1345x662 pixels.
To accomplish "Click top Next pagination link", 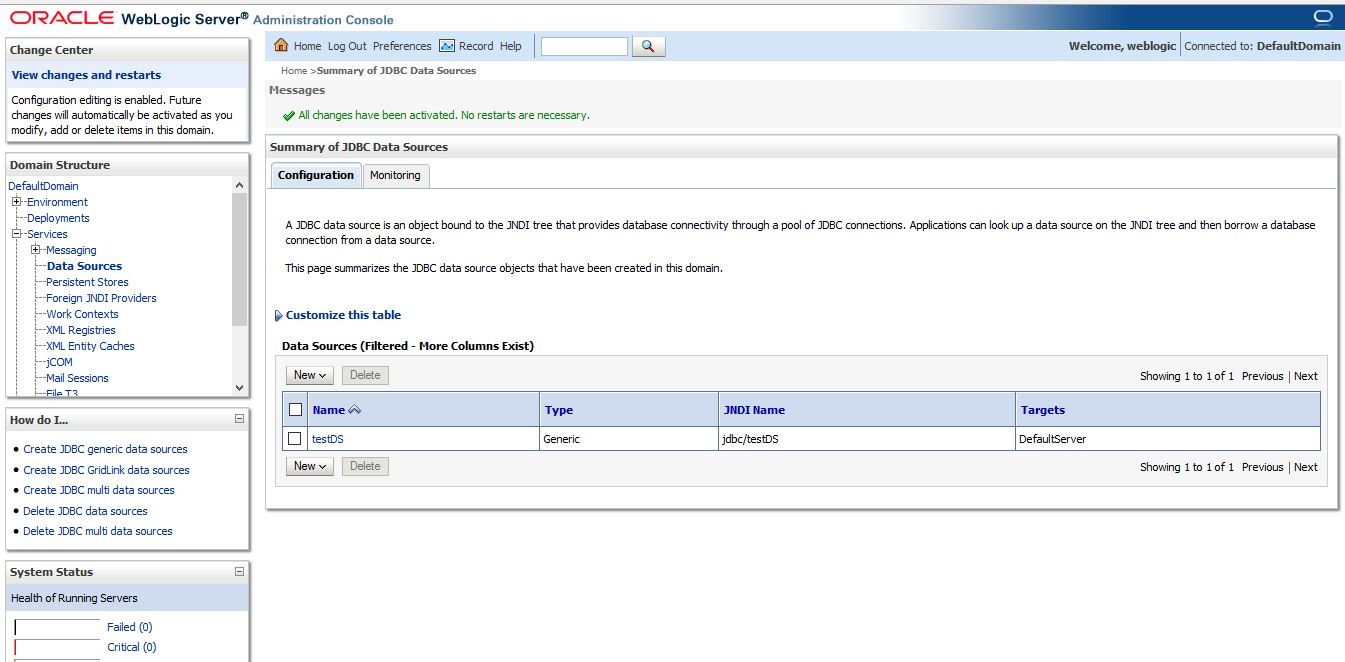I will point(1306,376).
